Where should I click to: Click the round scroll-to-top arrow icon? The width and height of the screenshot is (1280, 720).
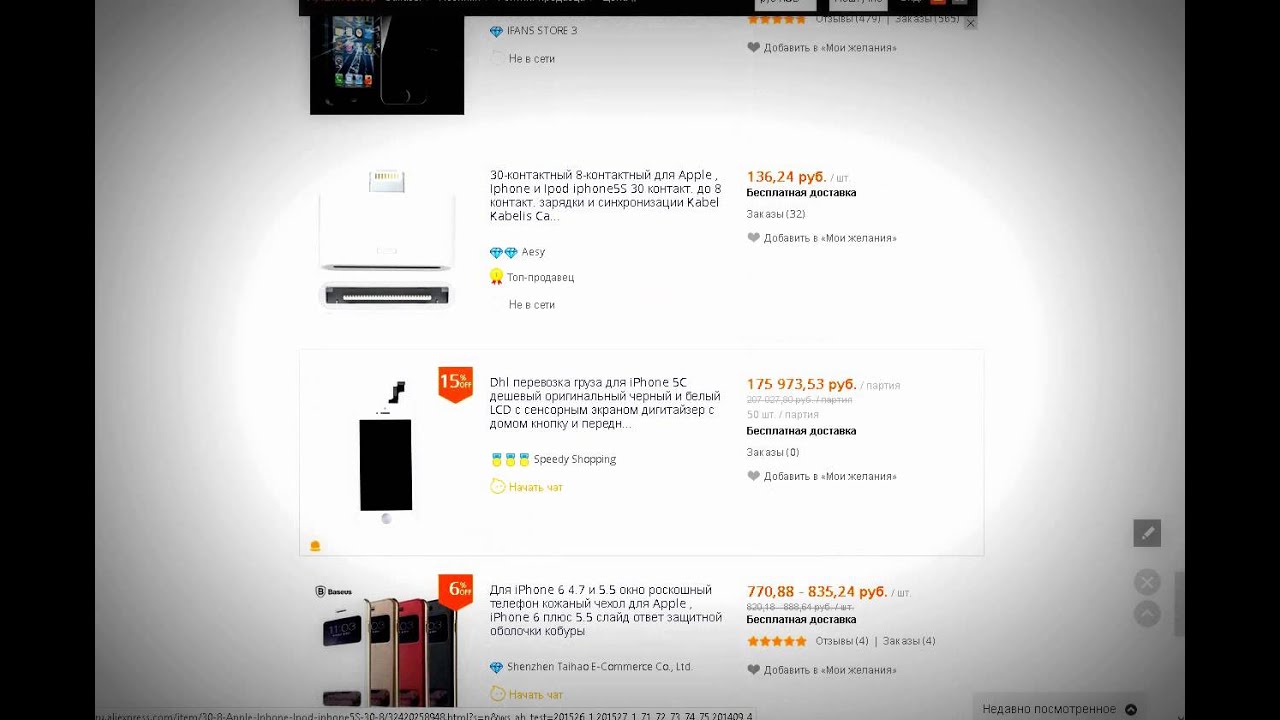1147,613
